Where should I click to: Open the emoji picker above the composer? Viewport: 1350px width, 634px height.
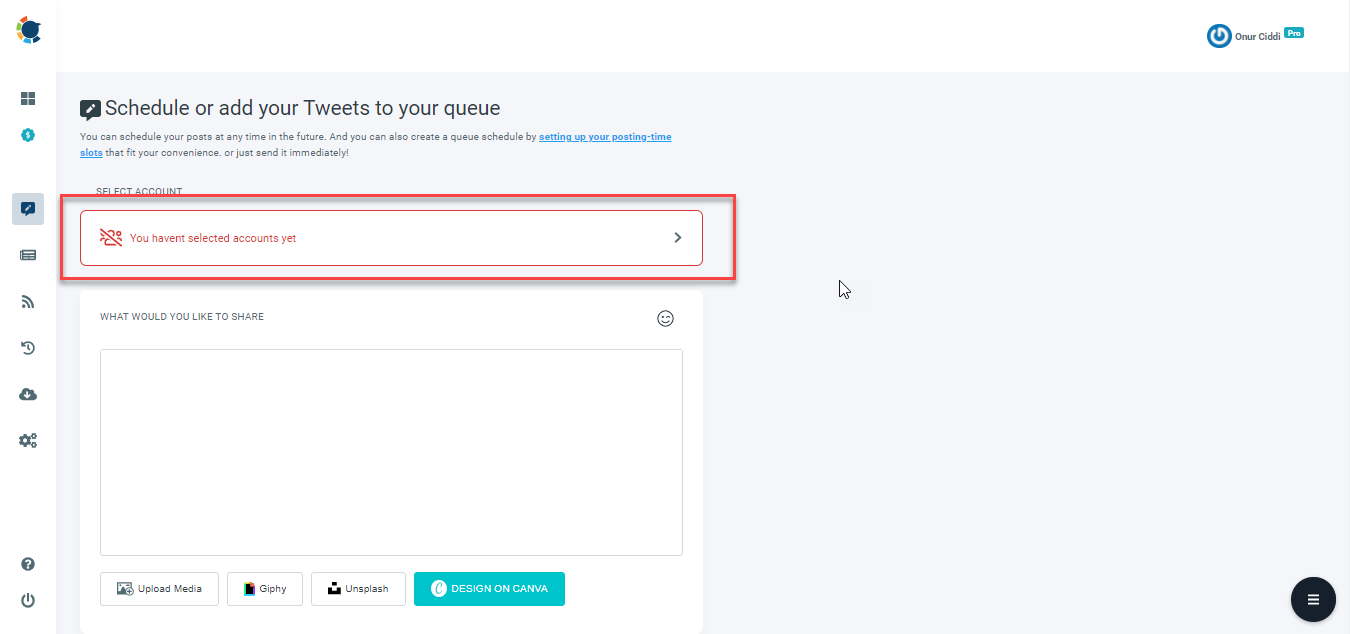click(x=665, y=318)
